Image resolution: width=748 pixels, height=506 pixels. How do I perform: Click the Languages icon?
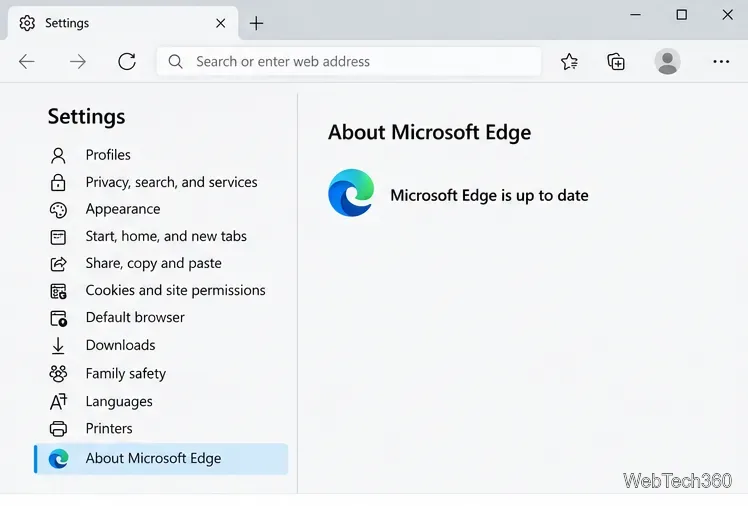[x=58, y=402]
